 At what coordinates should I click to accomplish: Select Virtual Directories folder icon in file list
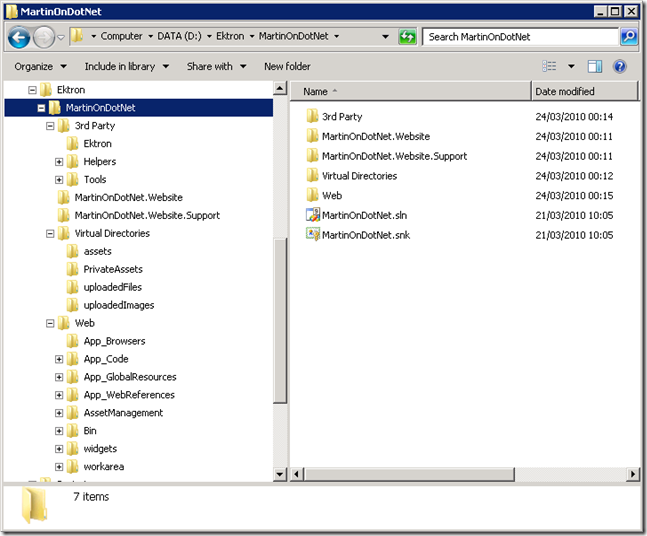(x=312, y=176)
